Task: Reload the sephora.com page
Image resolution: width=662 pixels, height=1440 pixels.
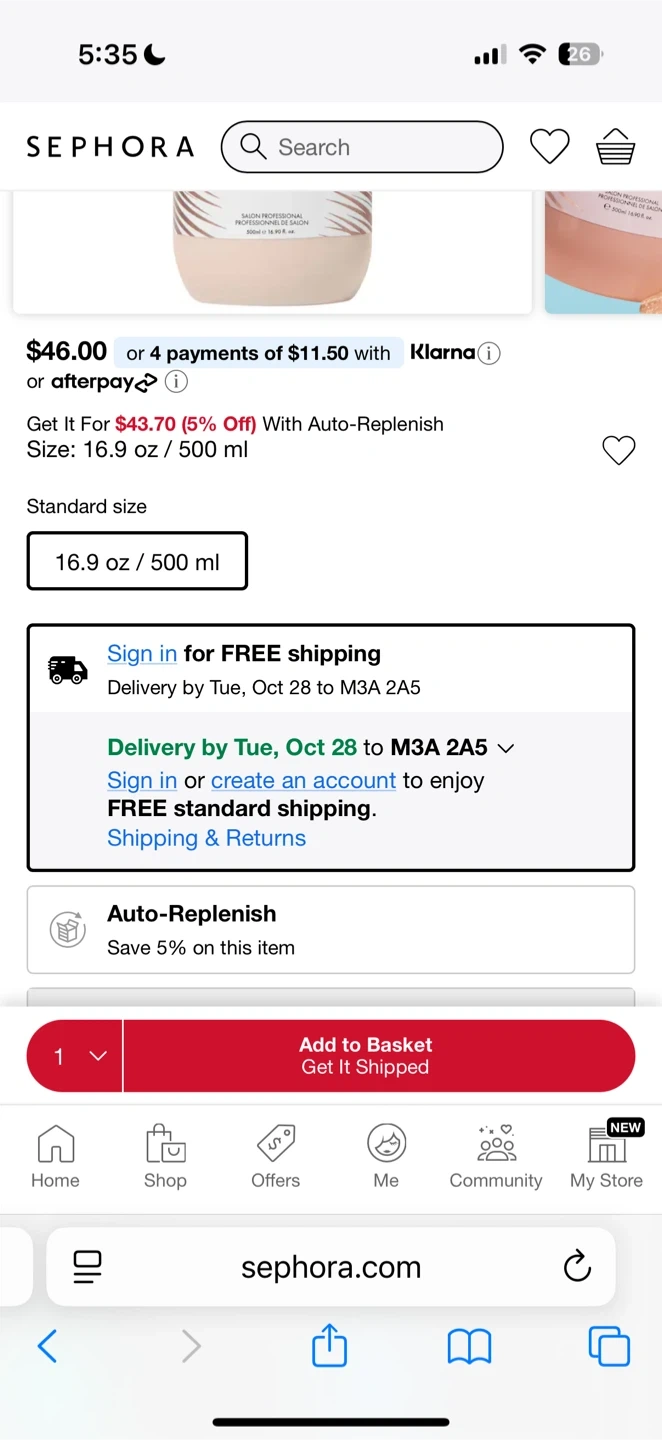Action: tap(577, 1267)
